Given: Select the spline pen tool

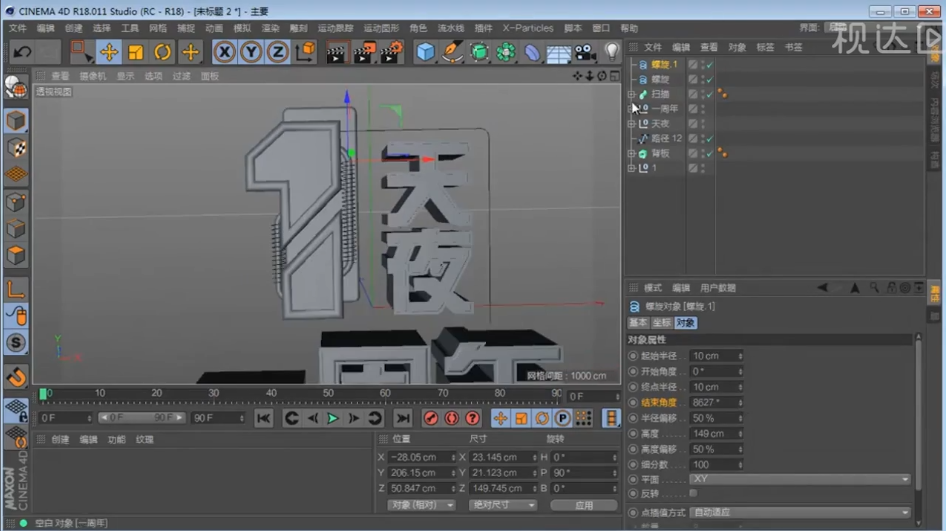Looking at the screenshot, I should (452, 52).
